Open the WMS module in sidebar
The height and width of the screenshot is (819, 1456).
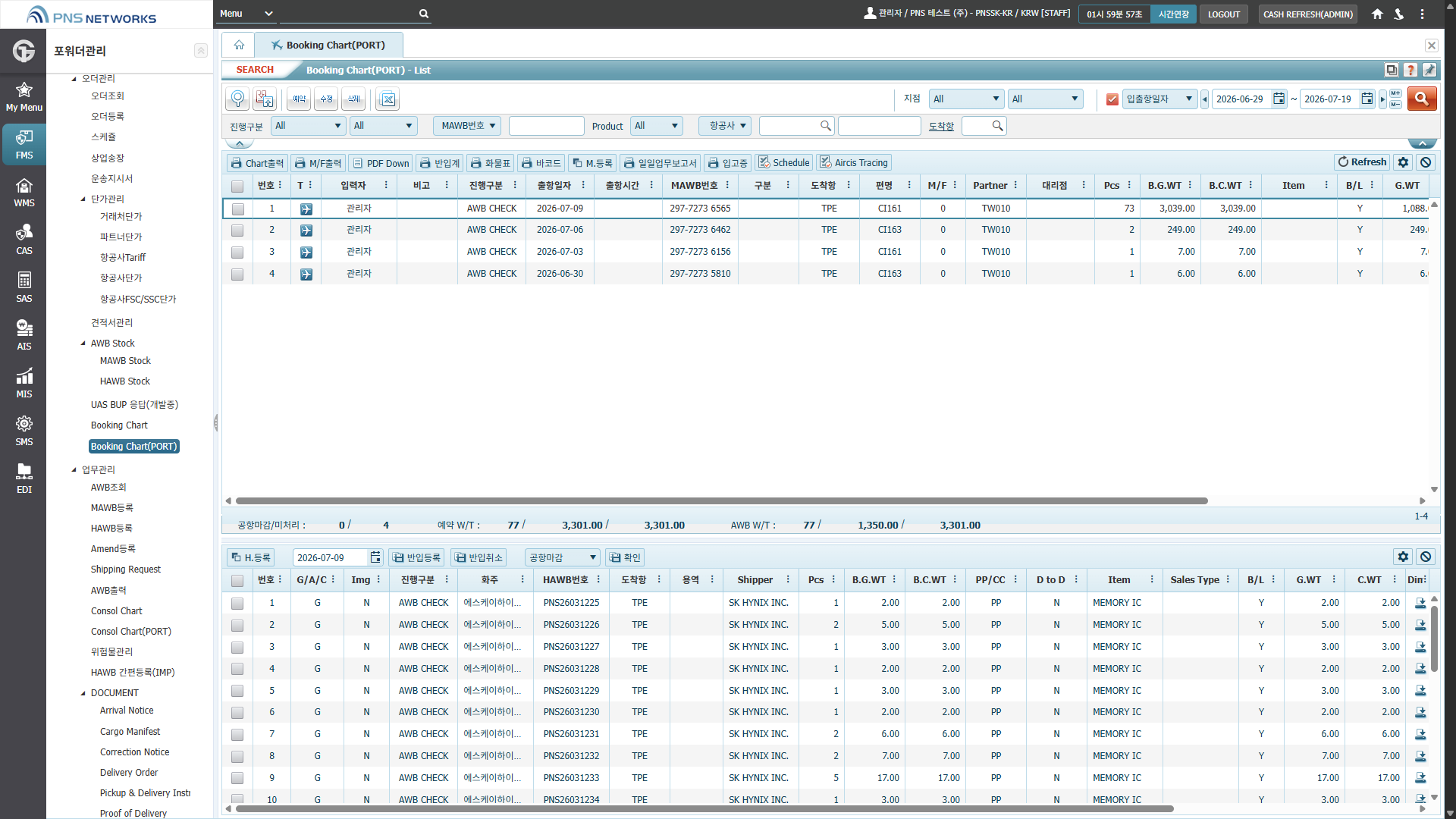24,193
